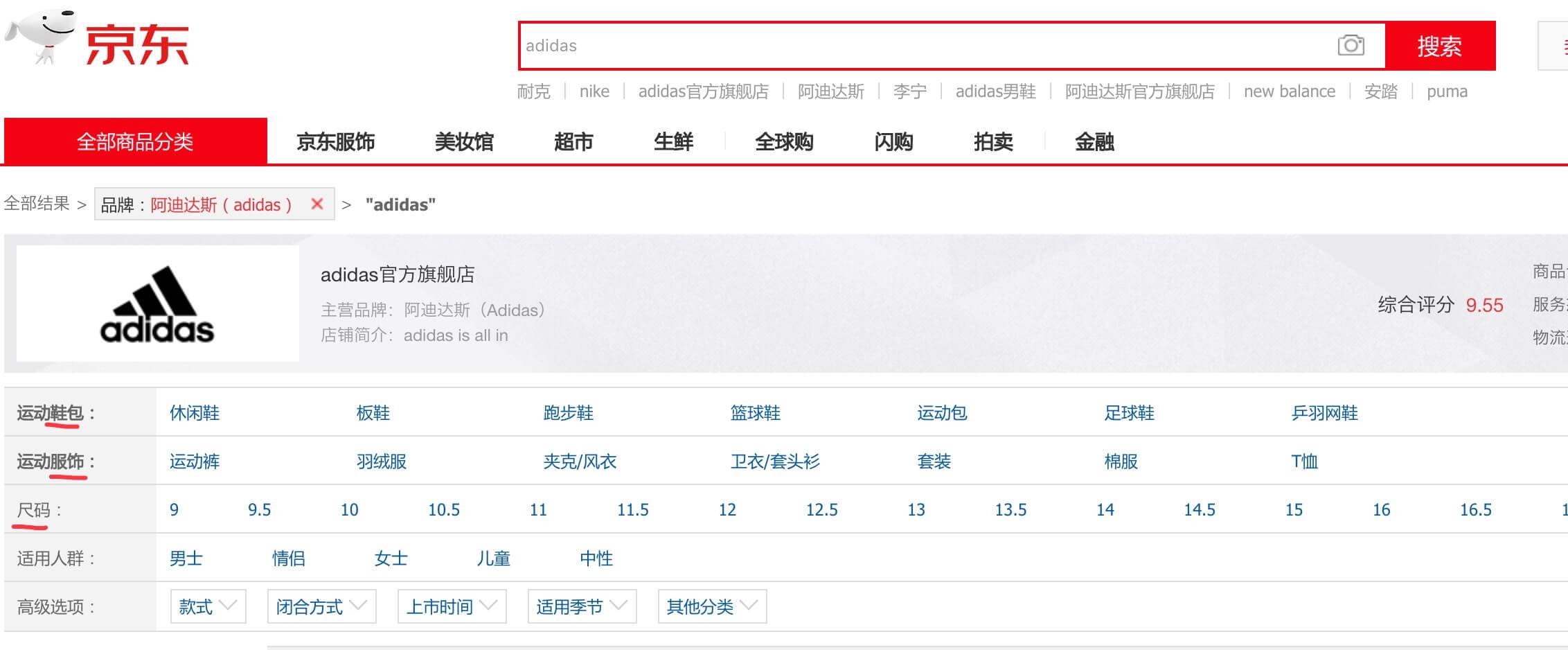Remove the adidas brand filter
The width and height of the screenshot is (1568, 650).
[x=317, y=204]
